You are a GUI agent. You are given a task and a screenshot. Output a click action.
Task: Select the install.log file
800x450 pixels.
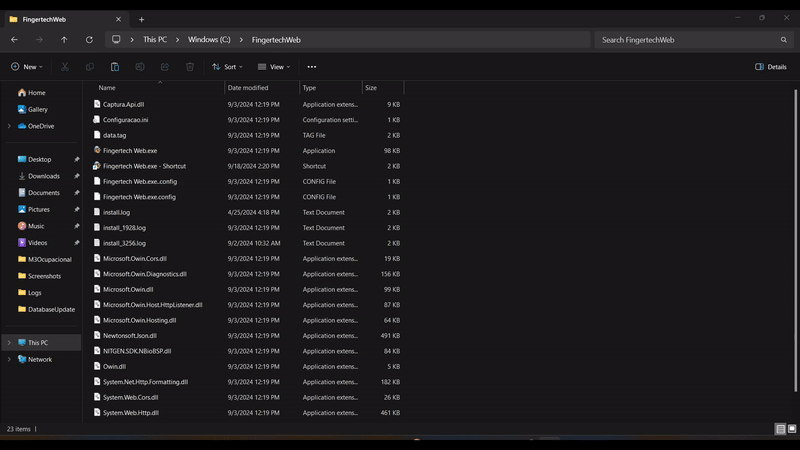click(116, 212)
